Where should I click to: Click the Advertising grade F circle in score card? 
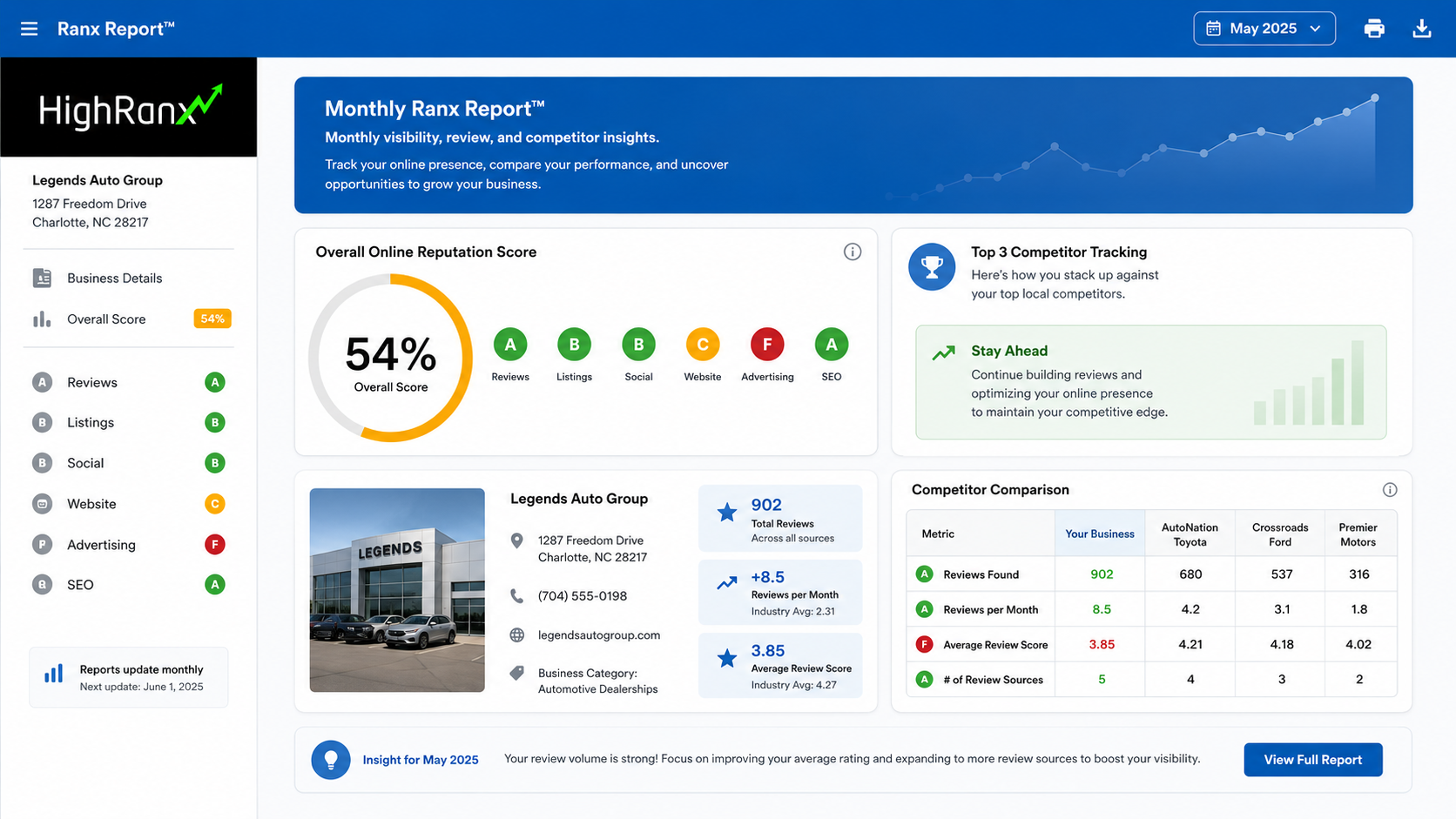[x=767, y=345]
